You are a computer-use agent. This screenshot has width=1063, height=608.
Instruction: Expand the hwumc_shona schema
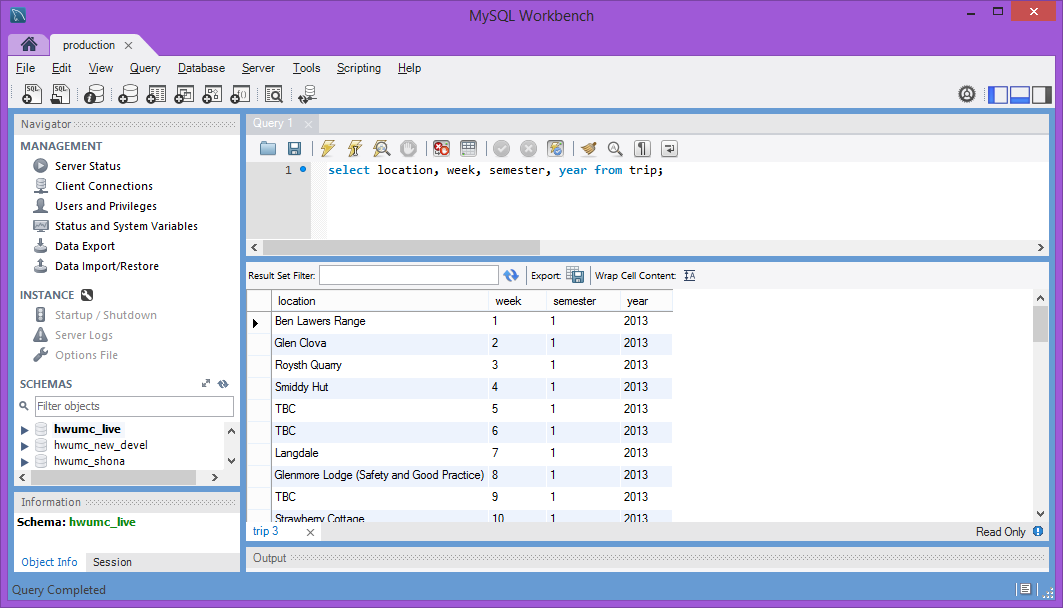click(24, 462)
